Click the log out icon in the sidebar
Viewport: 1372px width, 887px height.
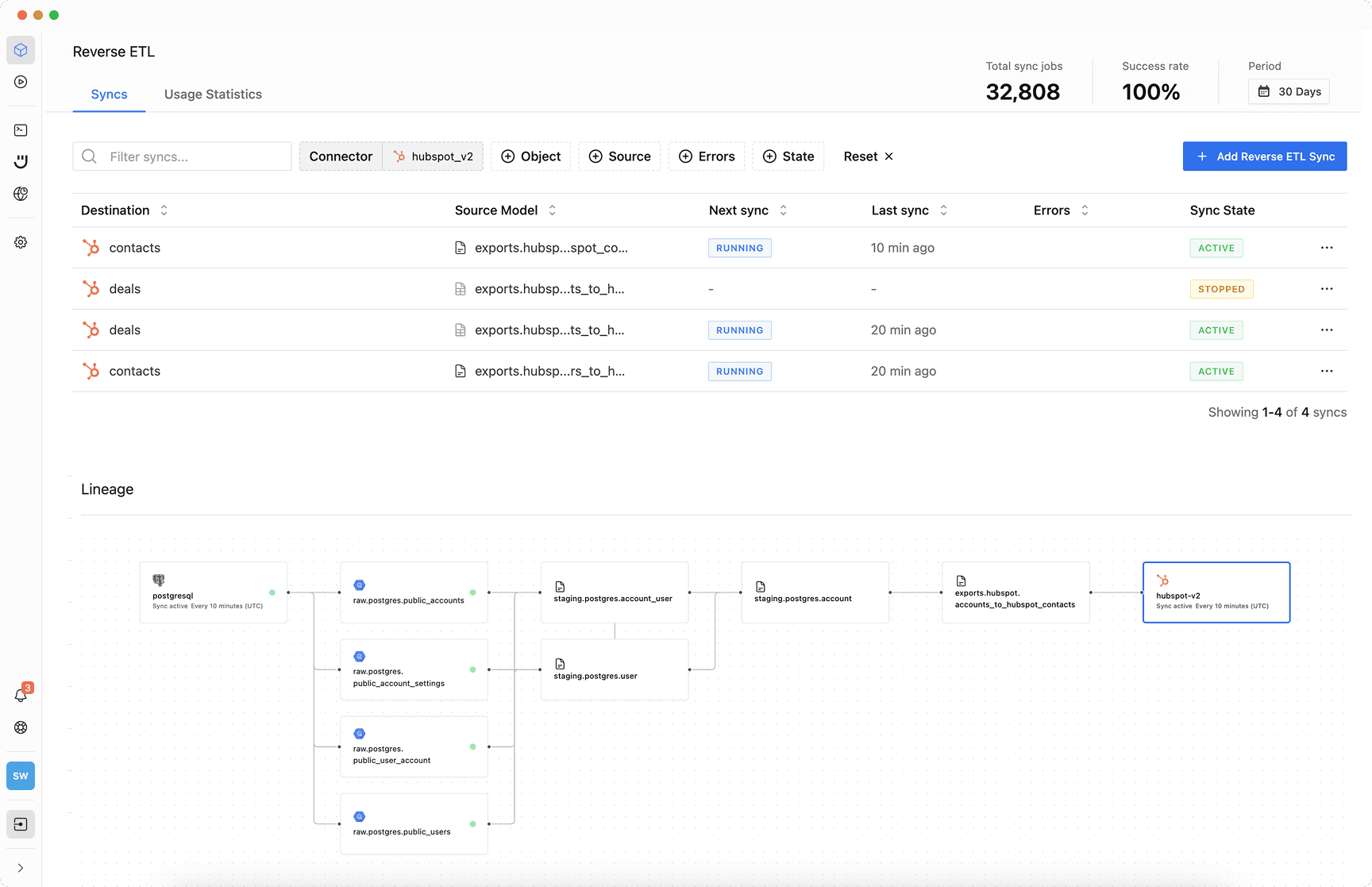pyautogui.click(x=21, y=824)
